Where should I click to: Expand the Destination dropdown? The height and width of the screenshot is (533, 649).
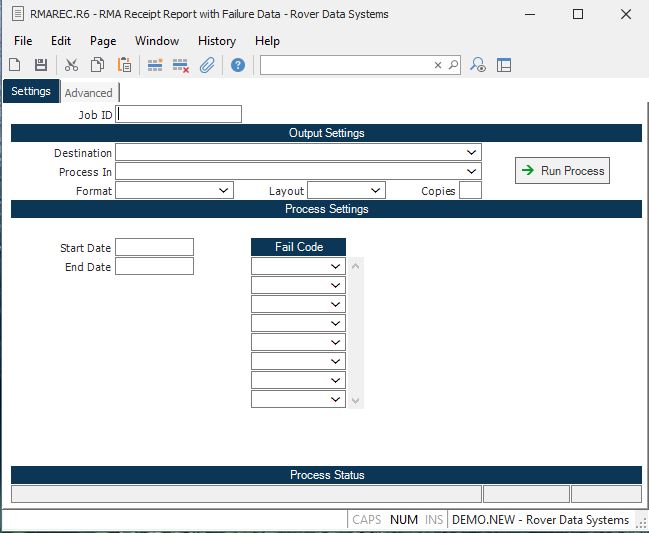tap(471, 152)
